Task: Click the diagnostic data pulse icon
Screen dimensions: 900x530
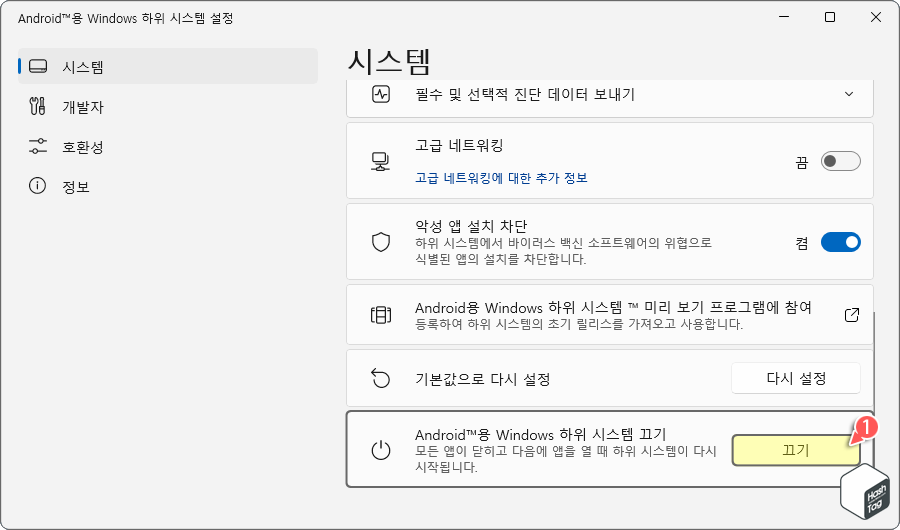Action: [381, 94]
